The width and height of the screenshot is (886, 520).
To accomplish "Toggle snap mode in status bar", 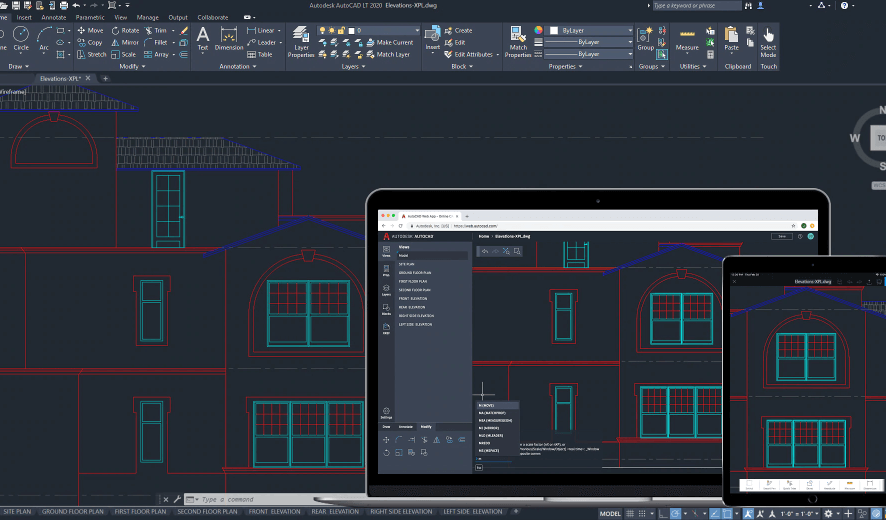I will tap(642, 514).
